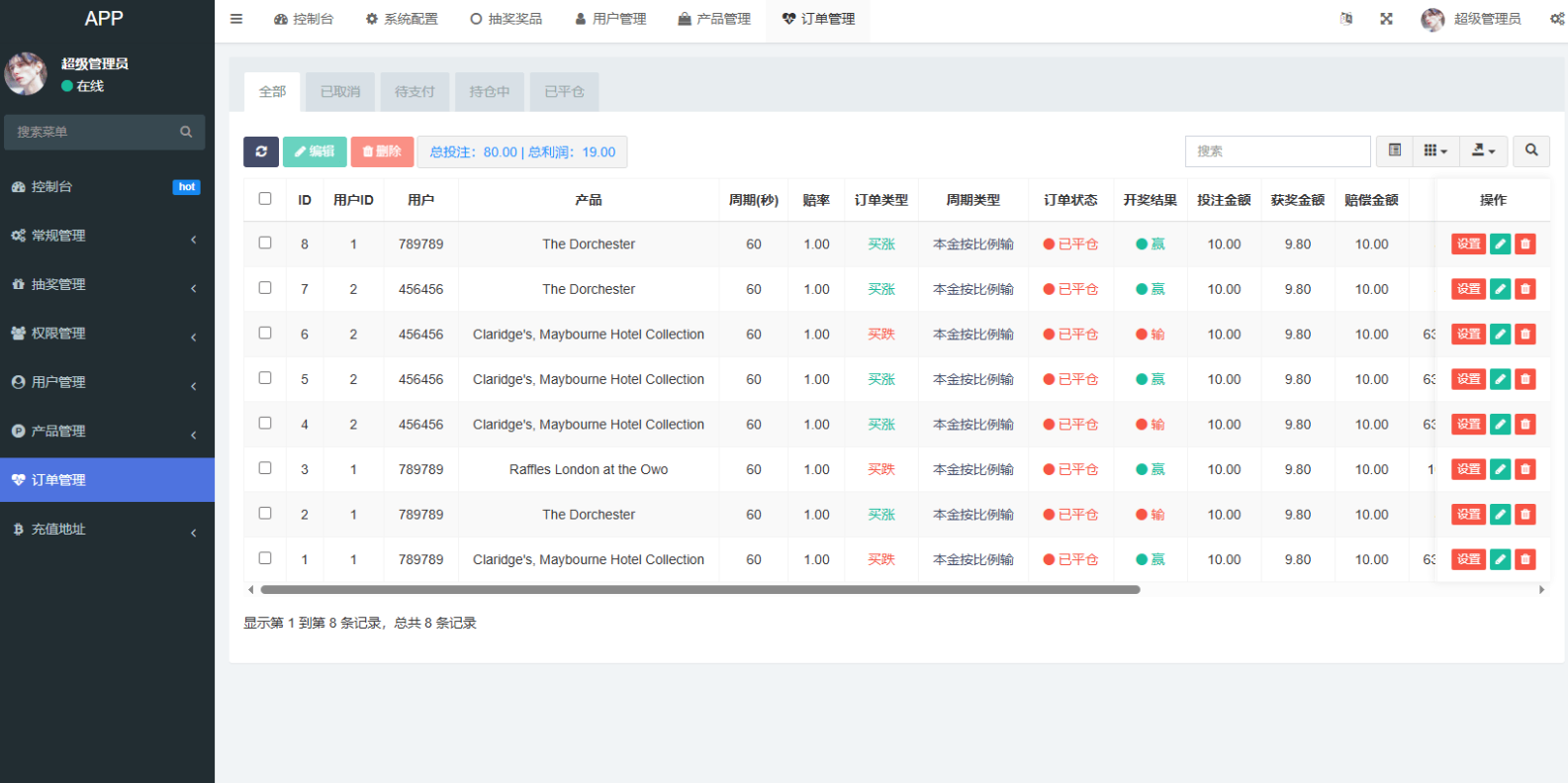
Task: Switch to the 已取消 tab
Action: click(x=340, y=92)
